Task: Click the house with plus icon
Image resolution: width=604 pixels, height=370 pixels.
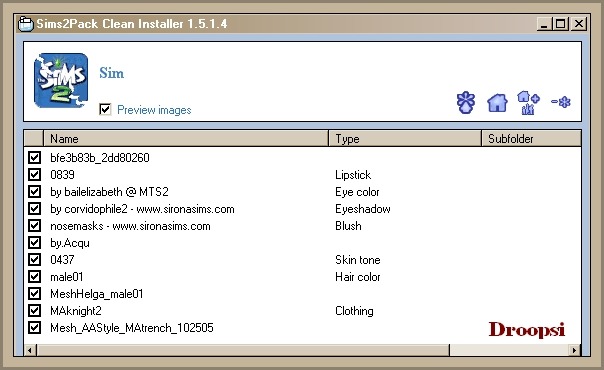Action: 528,102
